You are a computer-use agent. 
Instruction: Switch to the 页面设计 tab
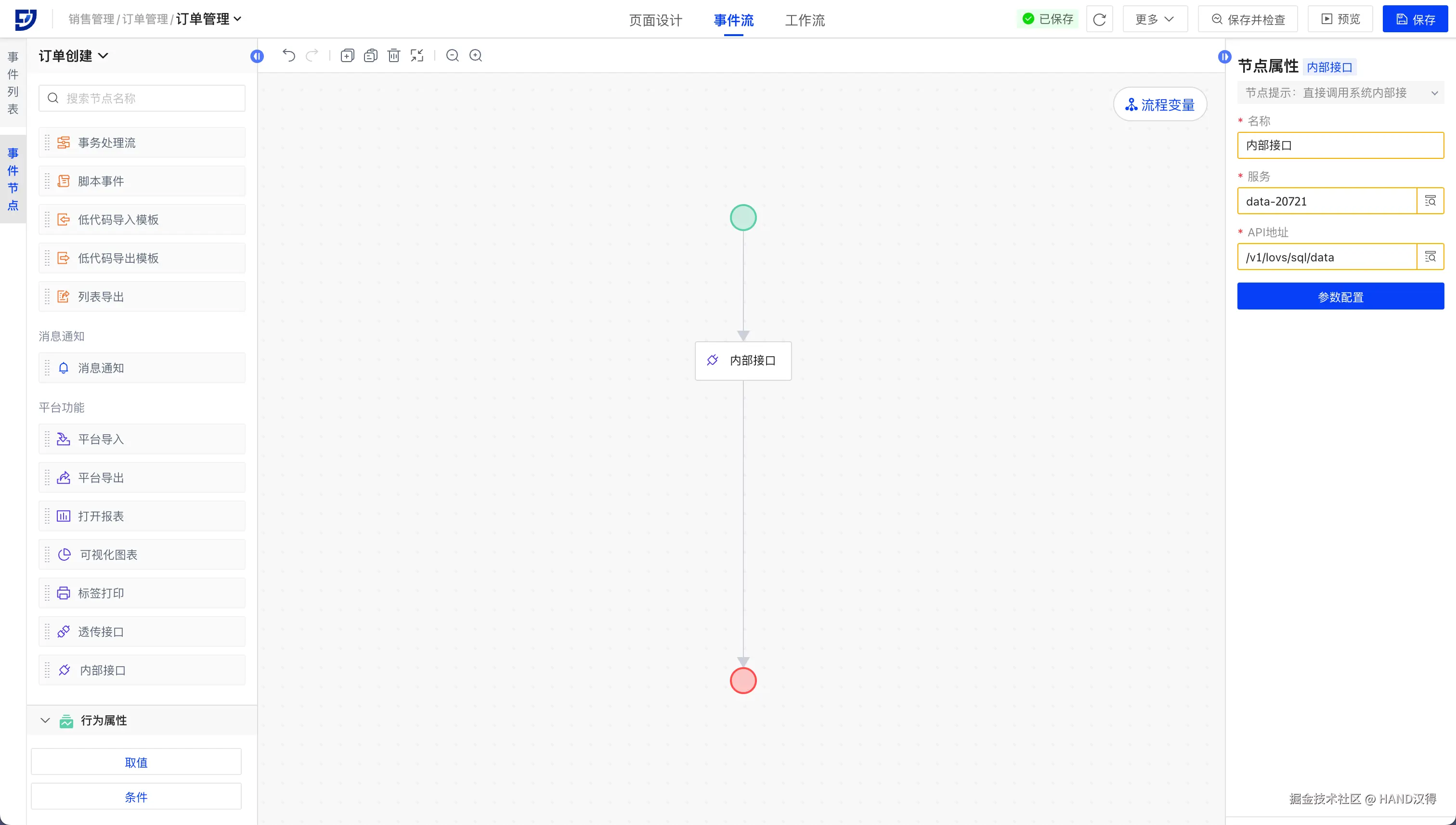click(655, 20)
